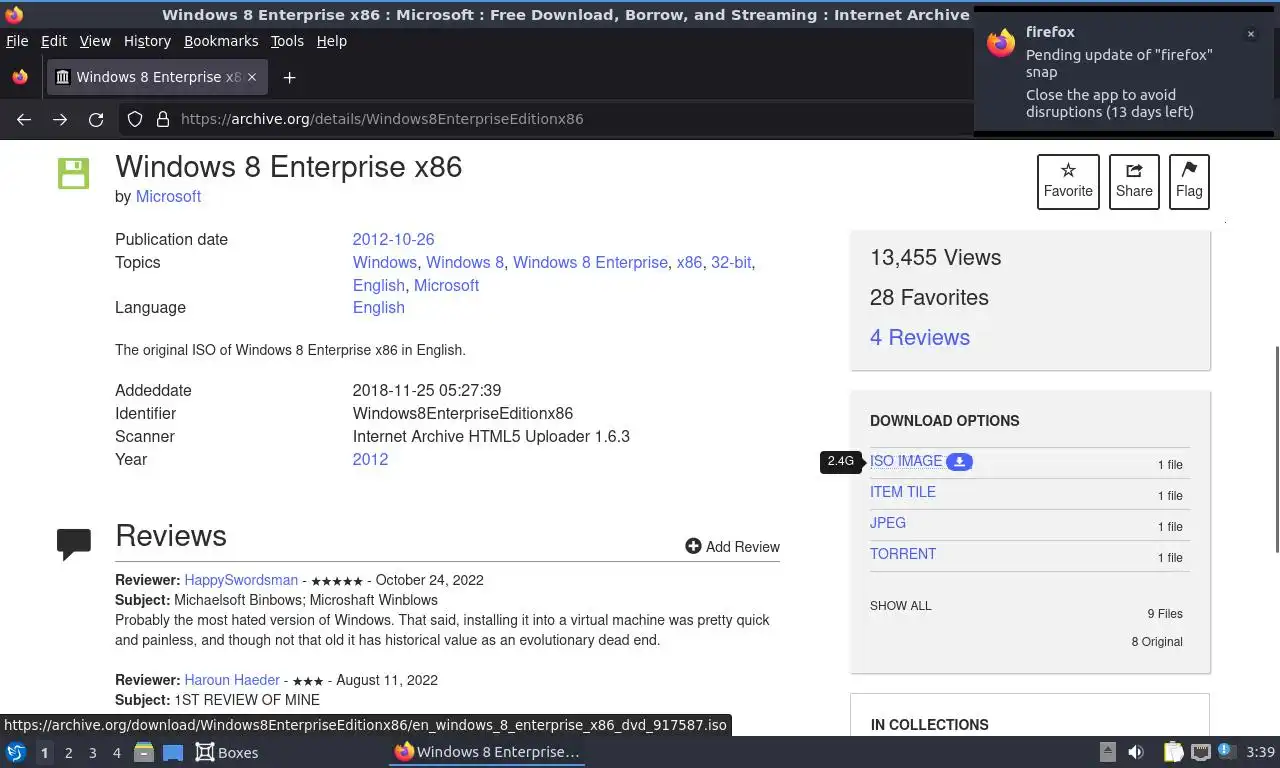Click the Microsoft topic link
Image resolution: width=1280 pixels, height=768 pixels.
click(446, 285)
